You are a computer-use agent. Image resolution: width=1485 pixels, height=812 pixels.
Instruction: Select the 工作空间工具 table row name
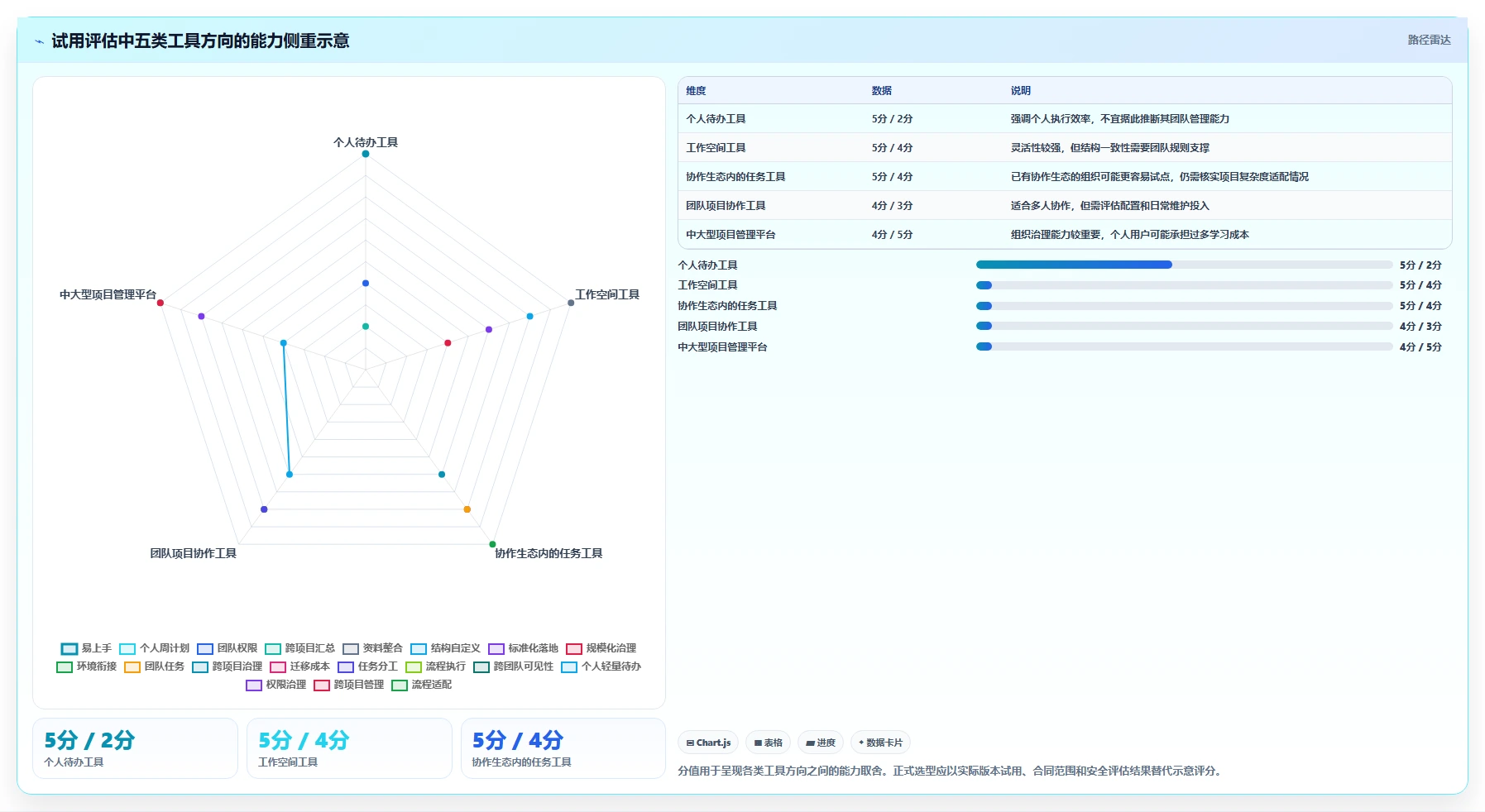pos(716,148)
